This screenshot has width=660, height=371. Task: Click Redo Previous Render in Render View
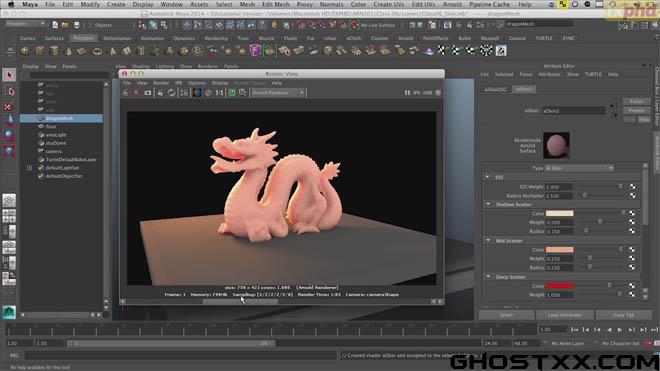[x=126, y=93]
